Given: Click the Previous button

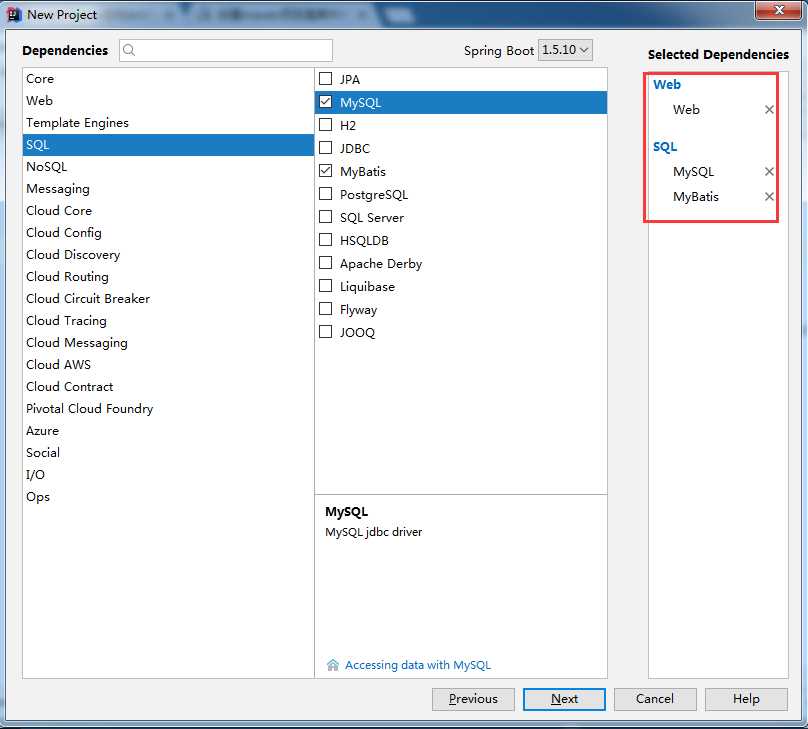Looking at the screenshot, I should click(x=473, y=699).
